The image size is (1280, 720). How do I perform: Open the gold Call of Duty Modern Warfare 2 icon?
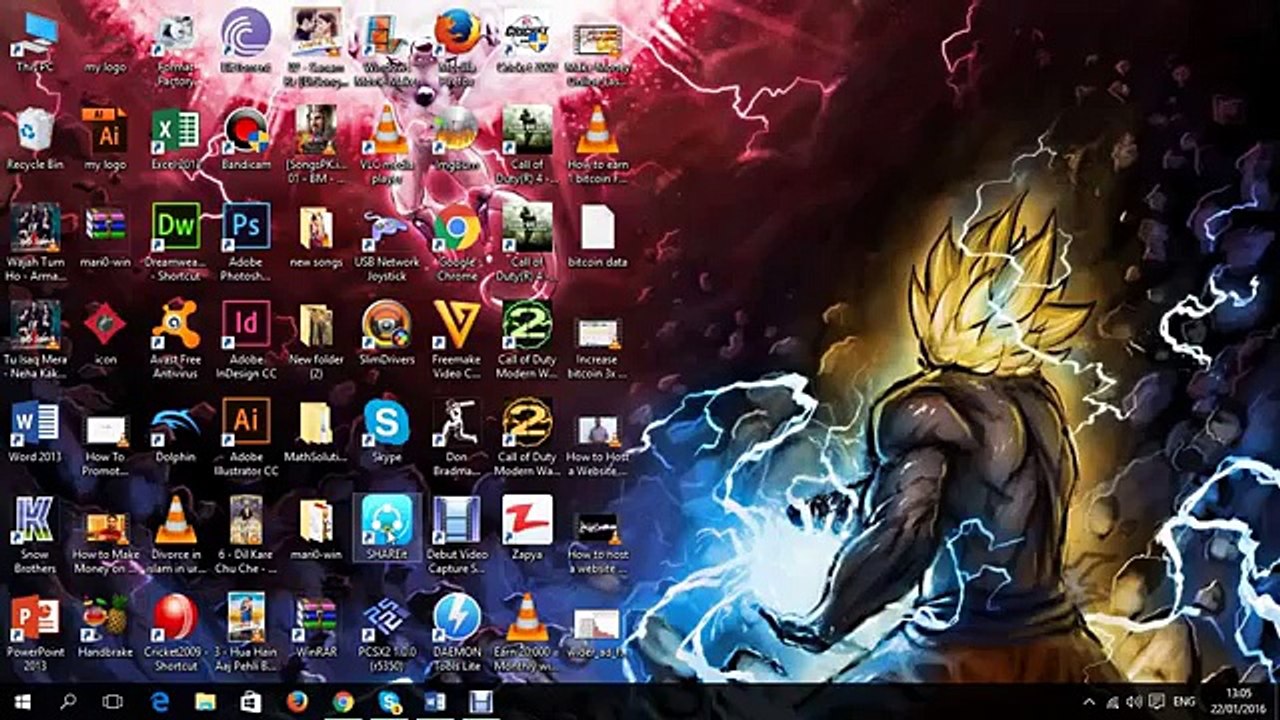pos(527,437)
